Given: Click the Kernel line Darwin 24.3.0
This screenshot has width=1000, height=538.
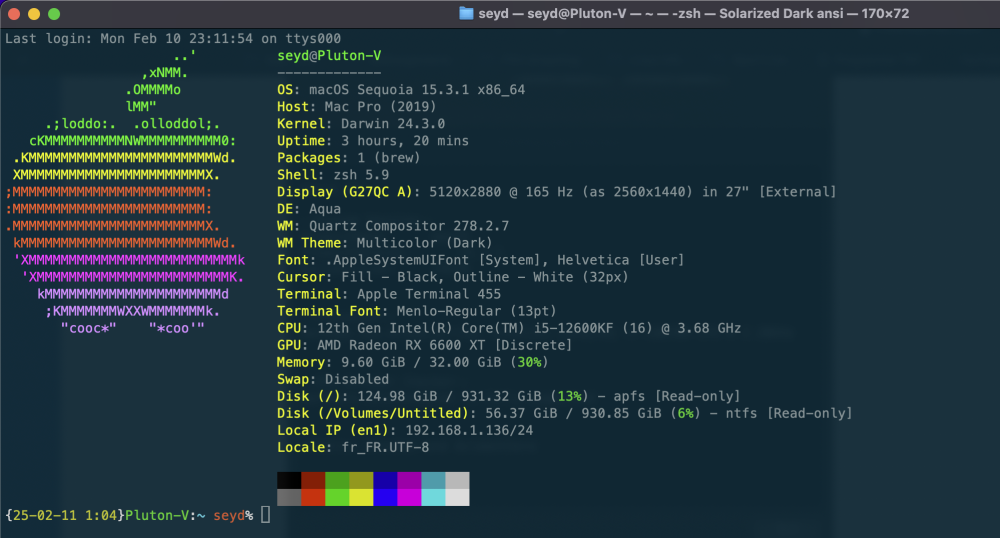Looking at the screenshot, I should 361,124.
